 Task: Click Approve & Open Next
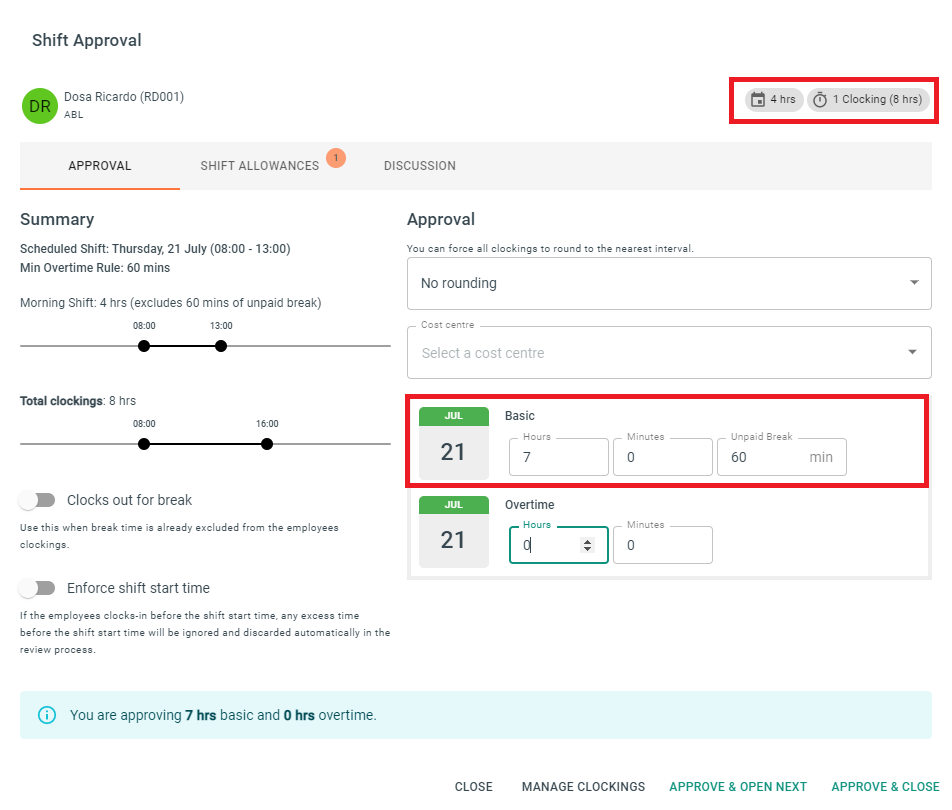click(738, 786)
